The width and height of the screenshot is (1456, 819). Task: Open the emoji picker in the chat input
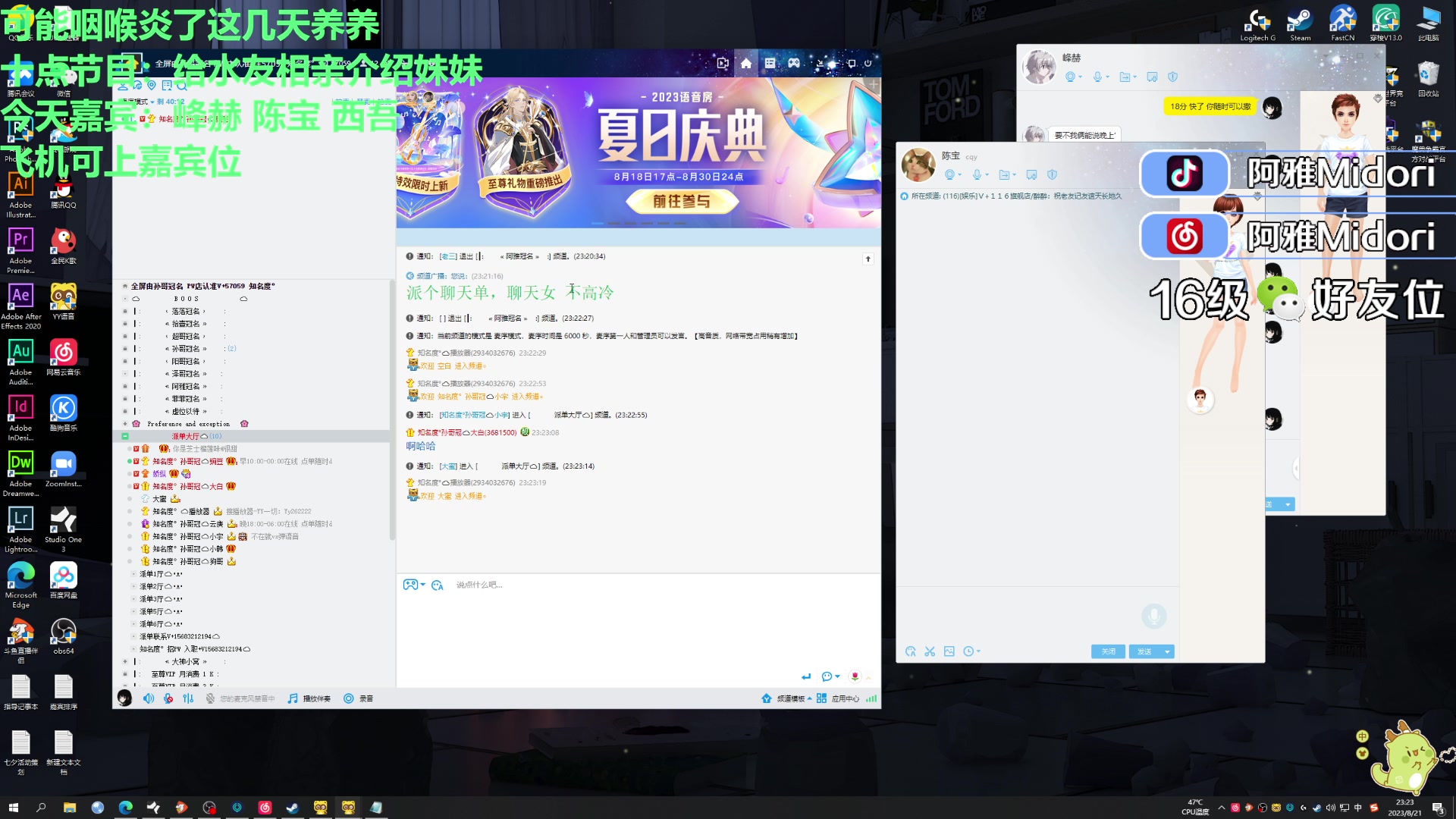(x=438, y=585)
